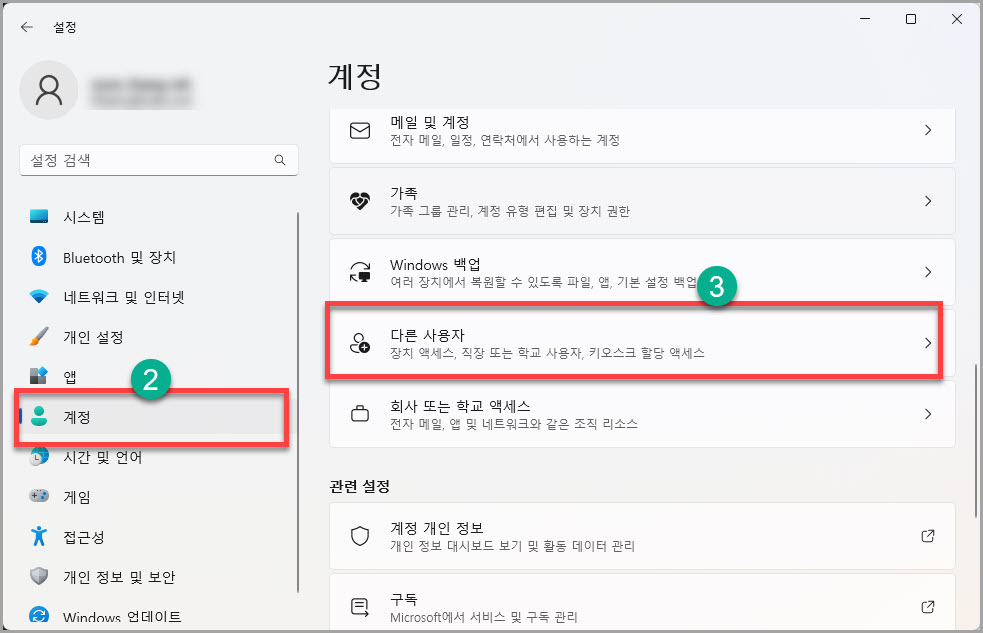Viewport: 983px width, 633px height.
Task: Expand the 회사 또는 학교 액세스 chevron
Action: tap(927, 414)
